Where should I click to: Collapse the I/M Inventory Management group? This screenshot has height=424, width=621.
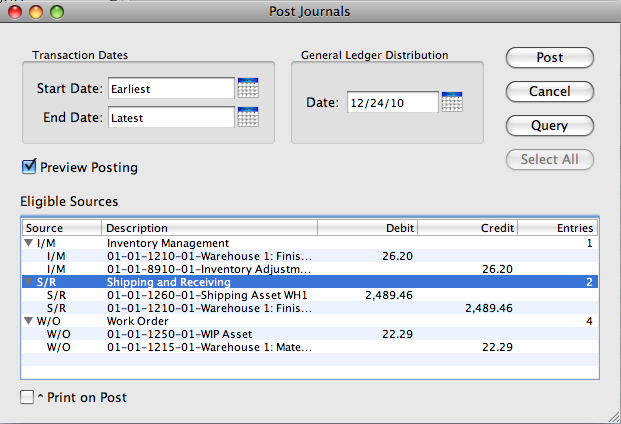(28, 243)
